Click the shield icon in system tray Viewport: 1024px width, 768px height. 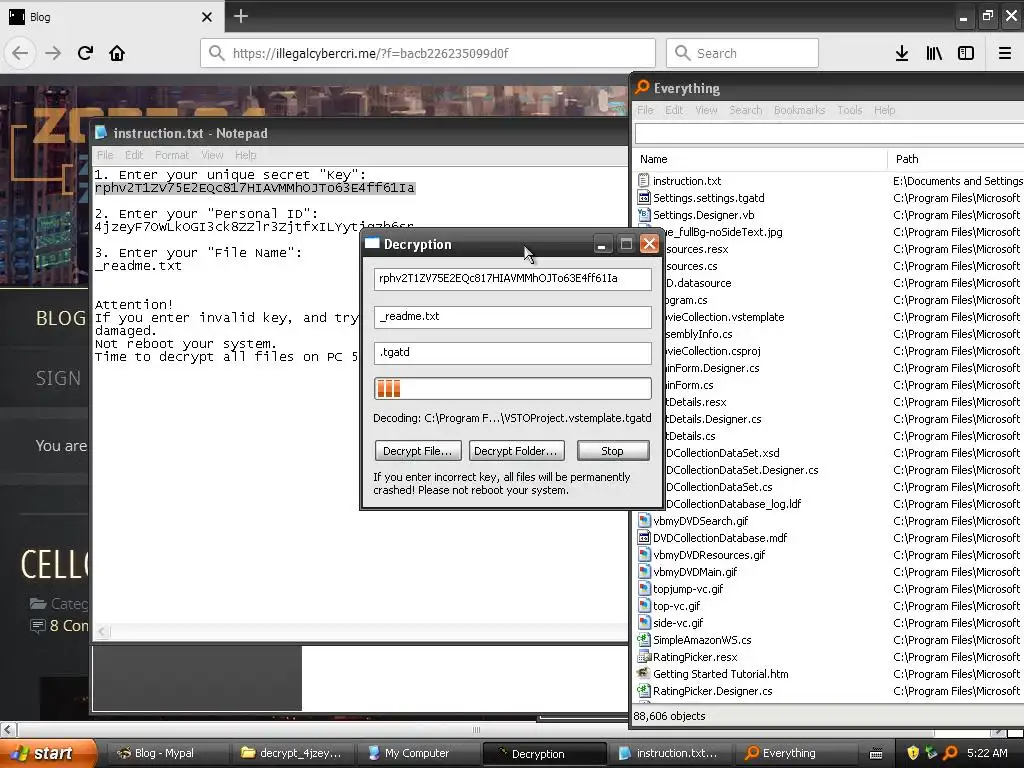[x=913, y=753]
